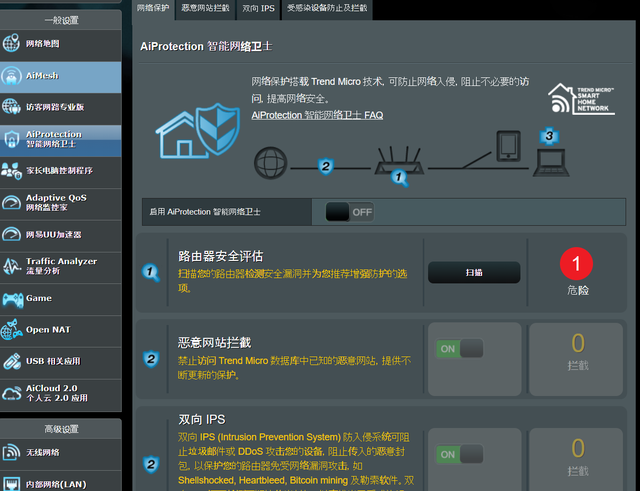
Task: Open the 网络地图 globe icon
Action: (x=11, y=43)
